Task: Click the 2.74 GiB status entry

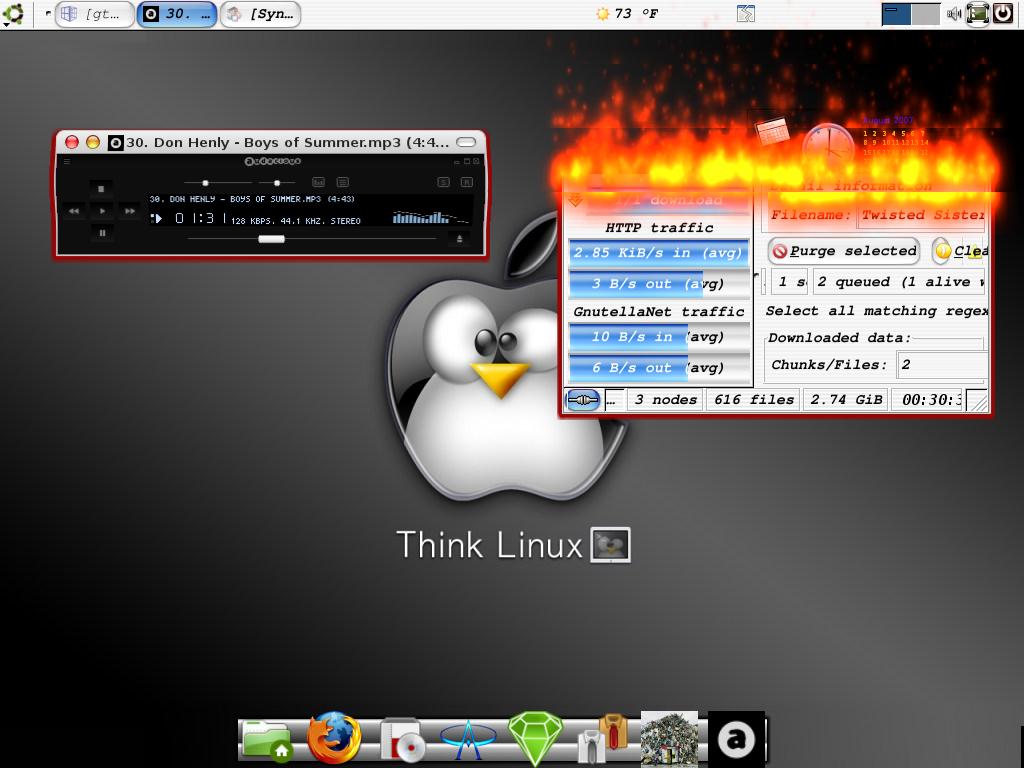Action: coord(846,400)
